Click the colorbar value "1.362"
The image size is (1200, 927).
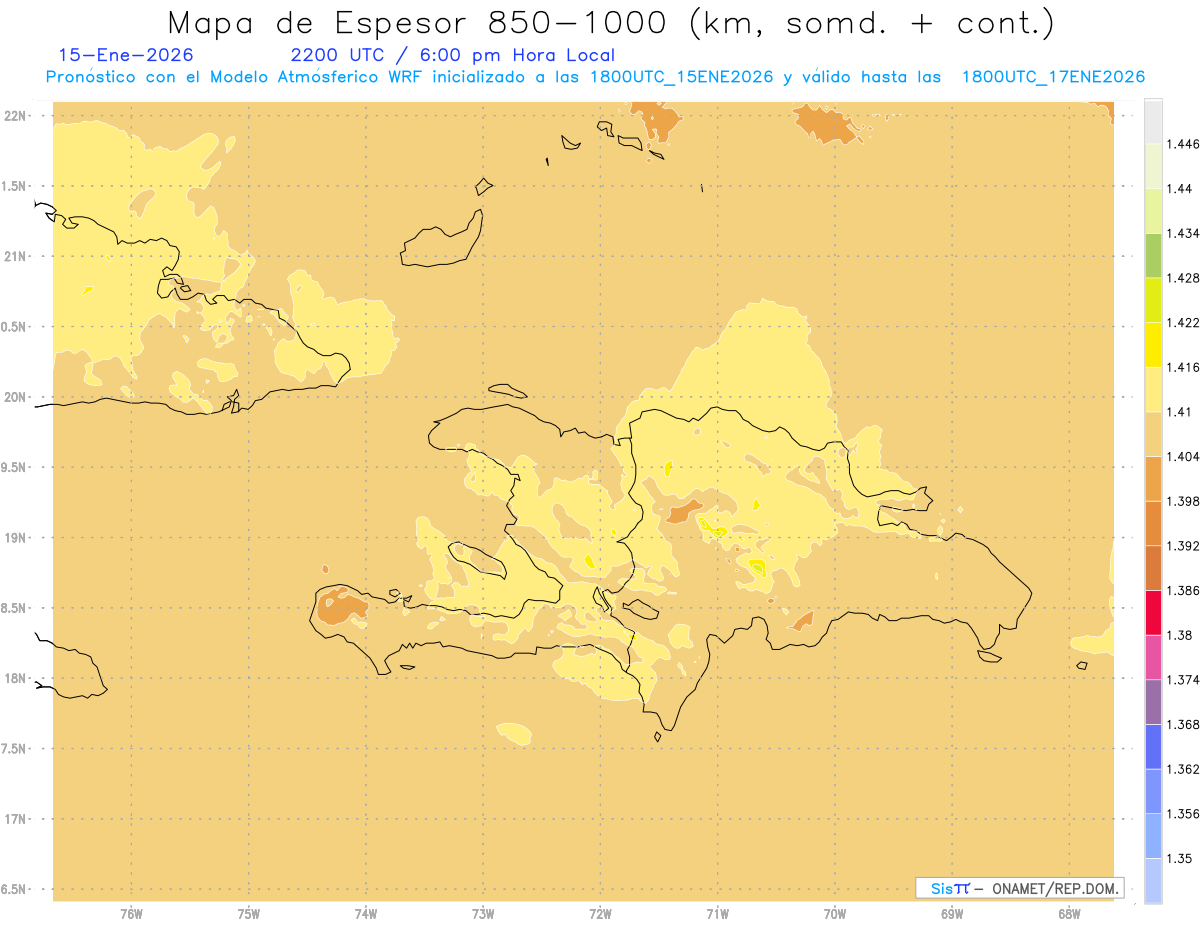pyautogui.click(x=1185, y=769)
